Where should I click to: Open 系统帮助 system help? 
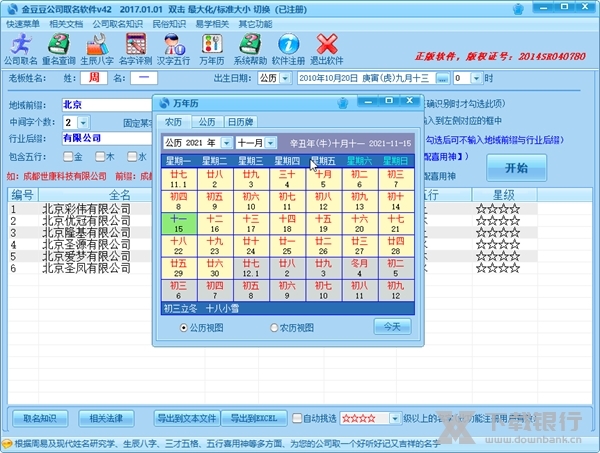(x=250, y=49)
